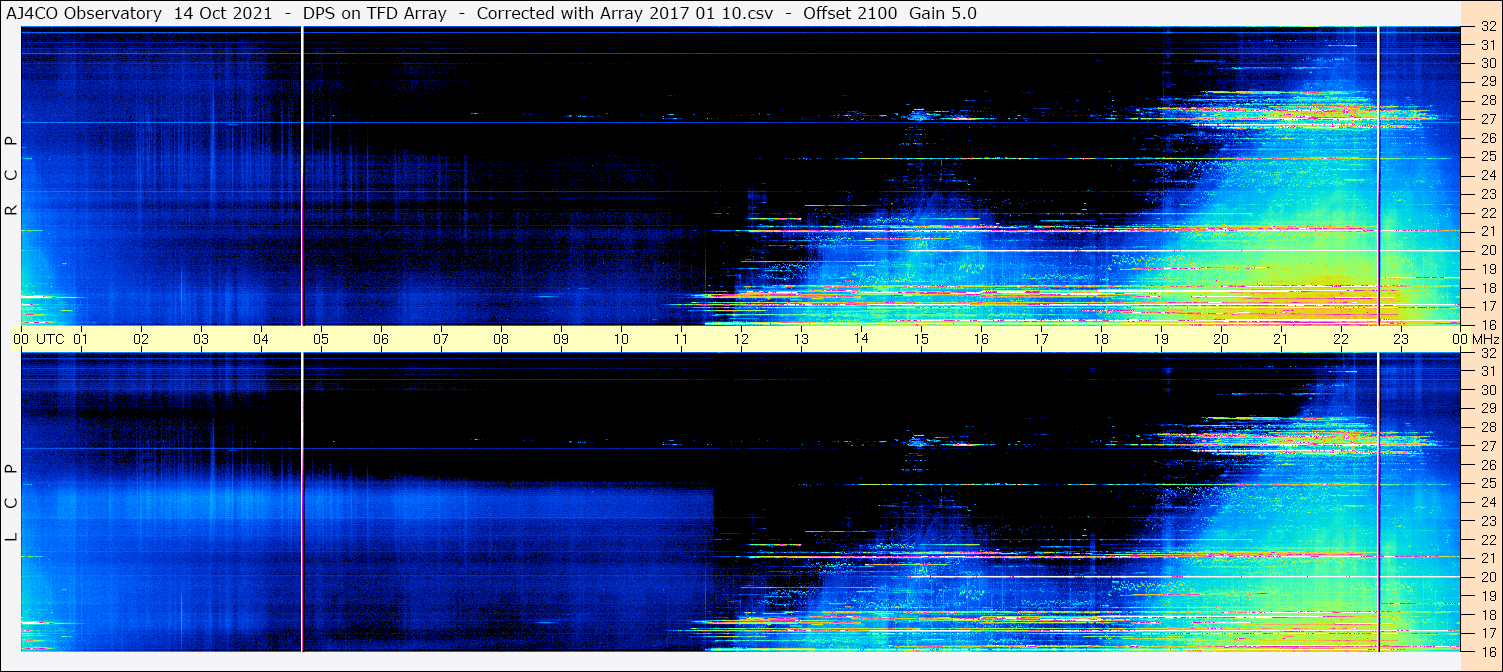Click the 'MHz' label on the time axis
1503x672 pixels.
click(1486, 339)
